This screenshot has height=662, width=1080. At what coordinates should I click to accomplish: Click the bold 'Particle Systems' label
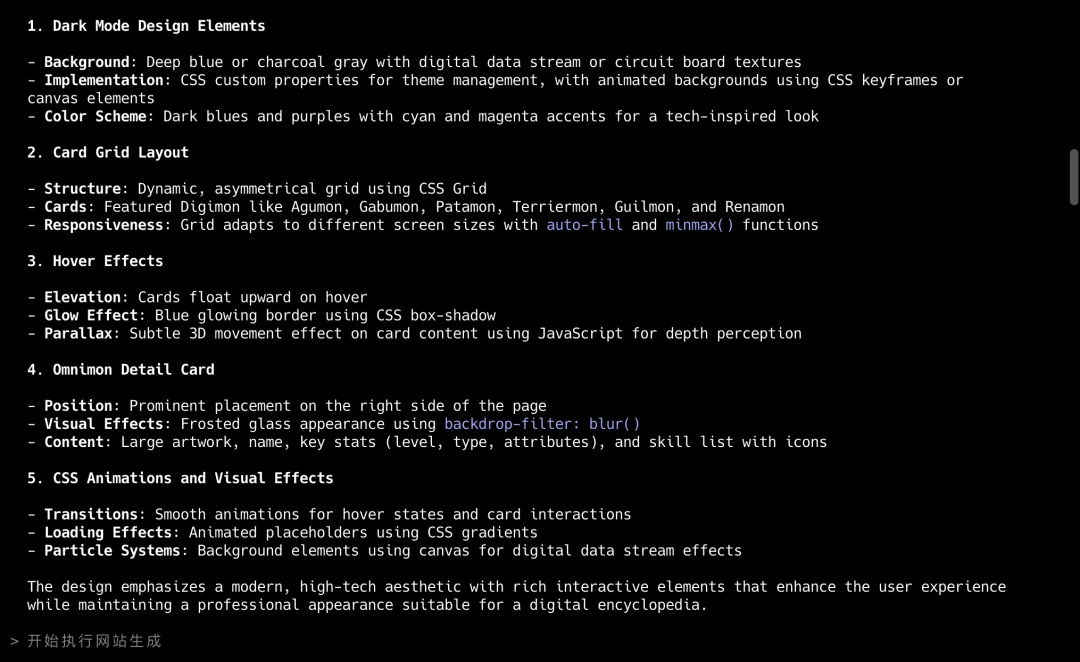click(x=112, y=551)
